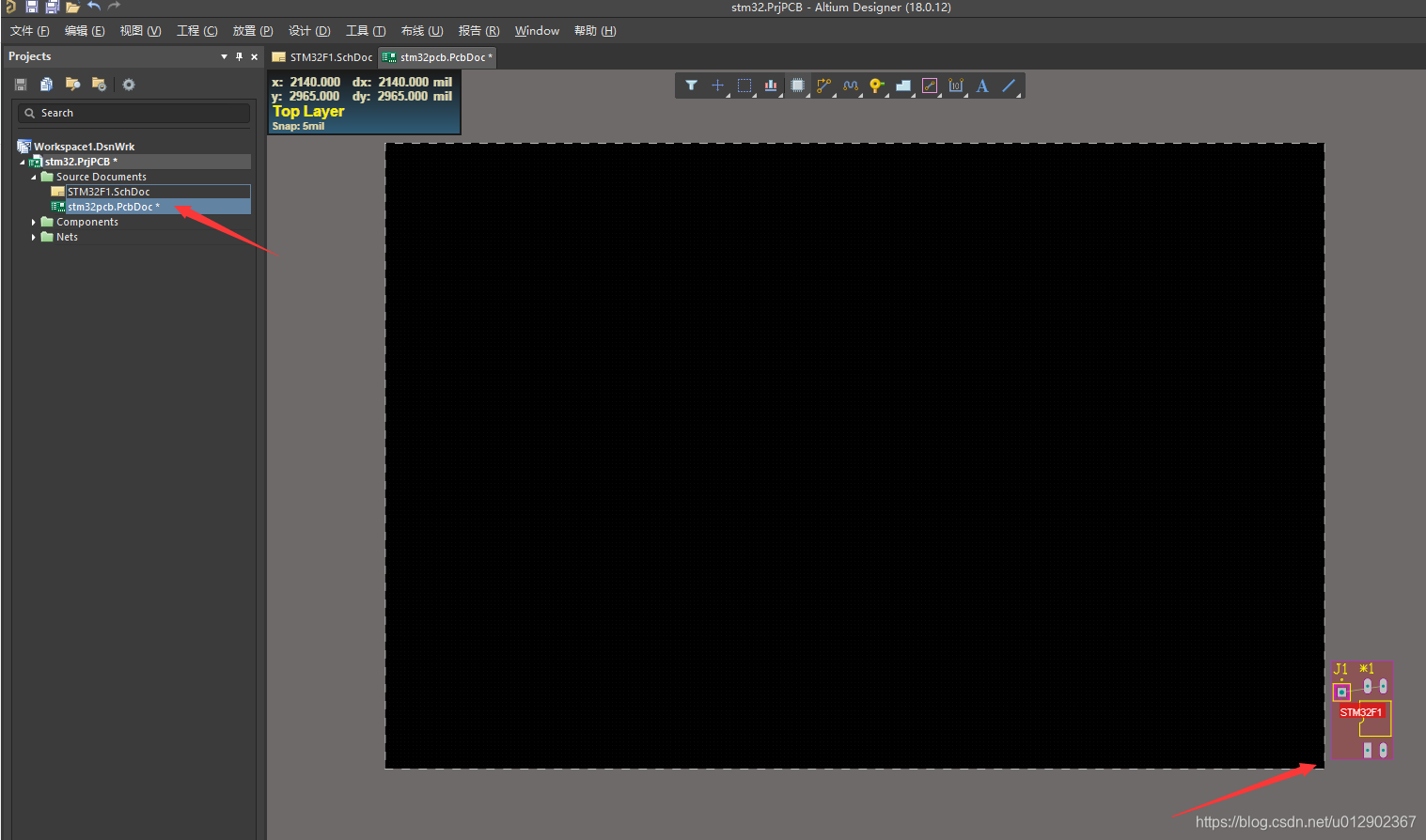
Task: Click the draw line tool in toolbar
Action: (1009, 86)
